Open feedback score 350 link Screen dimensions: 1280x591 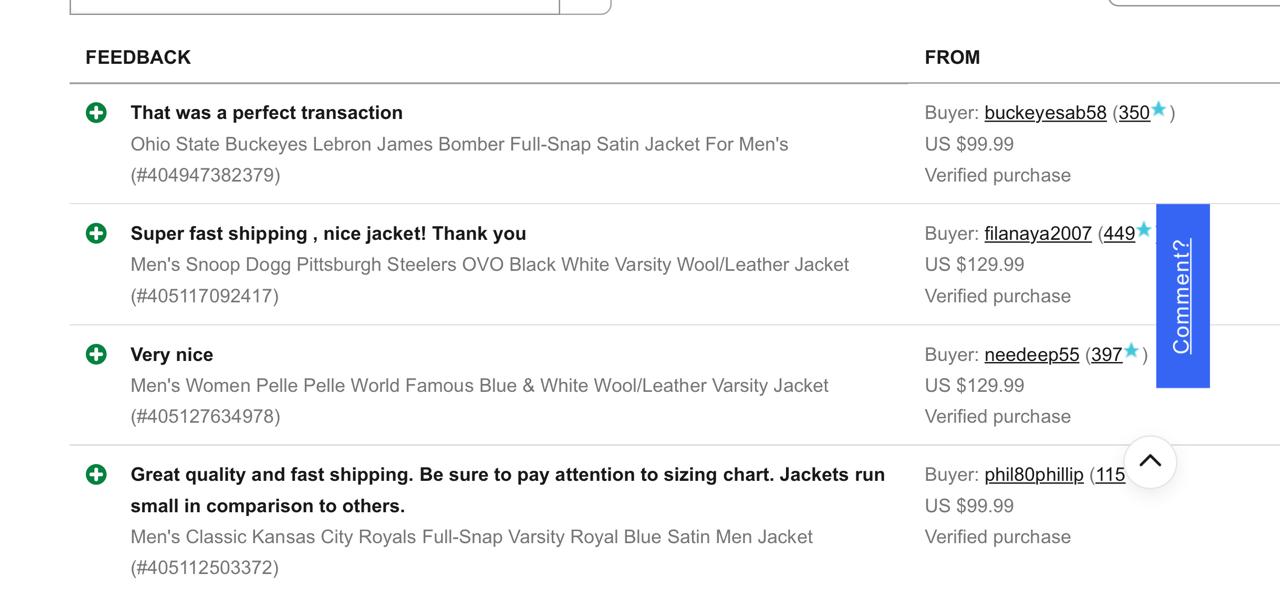click(x=1134, y=113)
